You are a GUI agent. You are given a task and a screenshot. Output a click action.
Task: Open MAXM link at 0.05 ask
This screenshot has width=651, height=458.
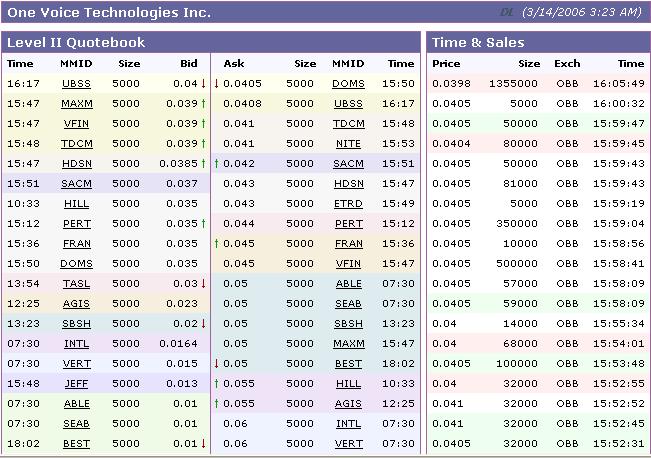point(349,343)
